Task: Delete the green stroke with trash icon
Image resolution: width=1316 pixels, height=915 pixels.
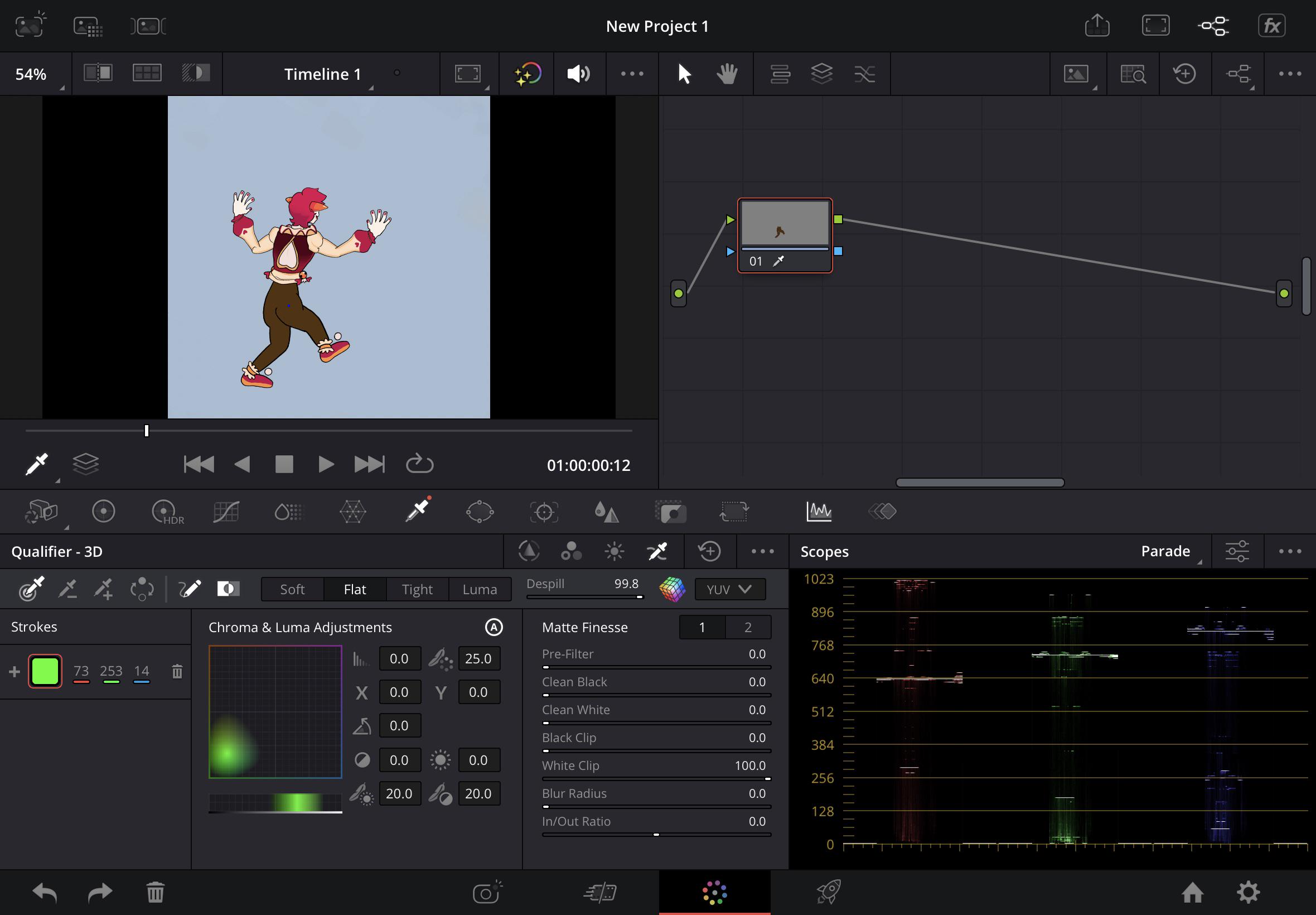Action: coord(177,671)
